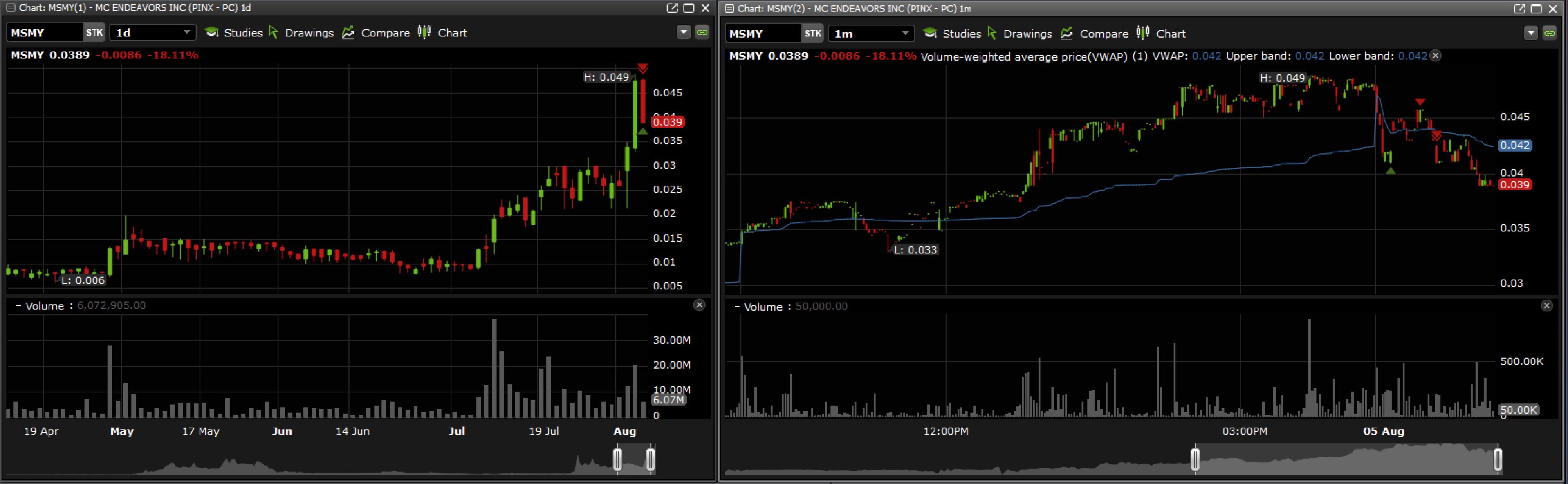Expand the 1d timeframe dropdown
Screen dimensions: 1568x484
186,32
